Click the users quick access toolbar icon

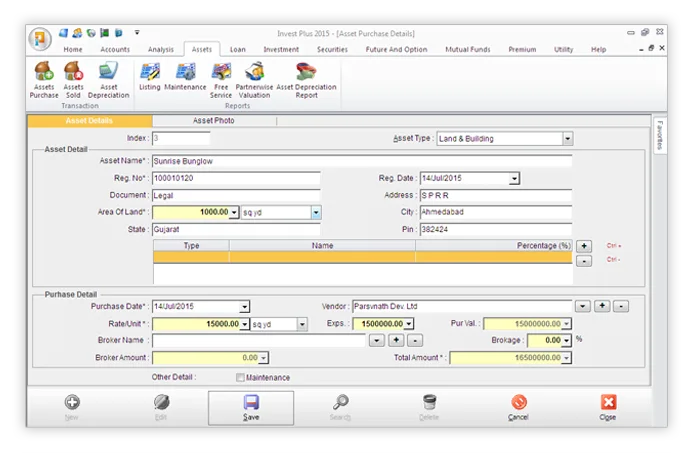77,33
